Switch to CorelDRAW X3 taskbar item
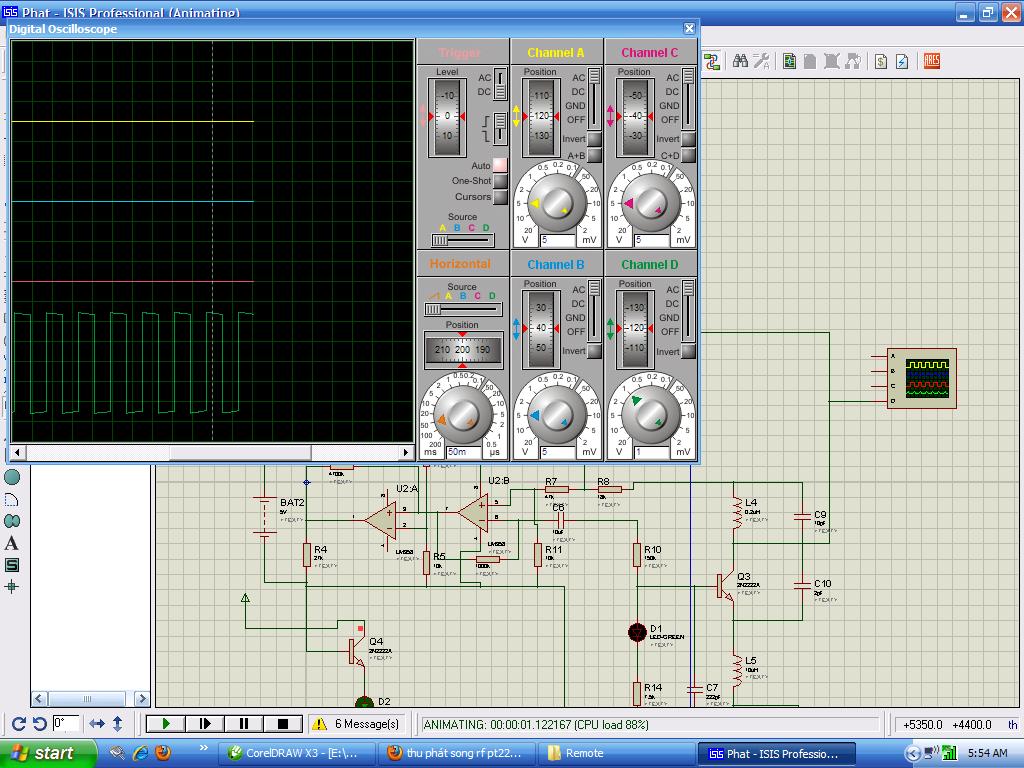The width and height of the screenshot is (1024, 768). (x=298, y=753)
